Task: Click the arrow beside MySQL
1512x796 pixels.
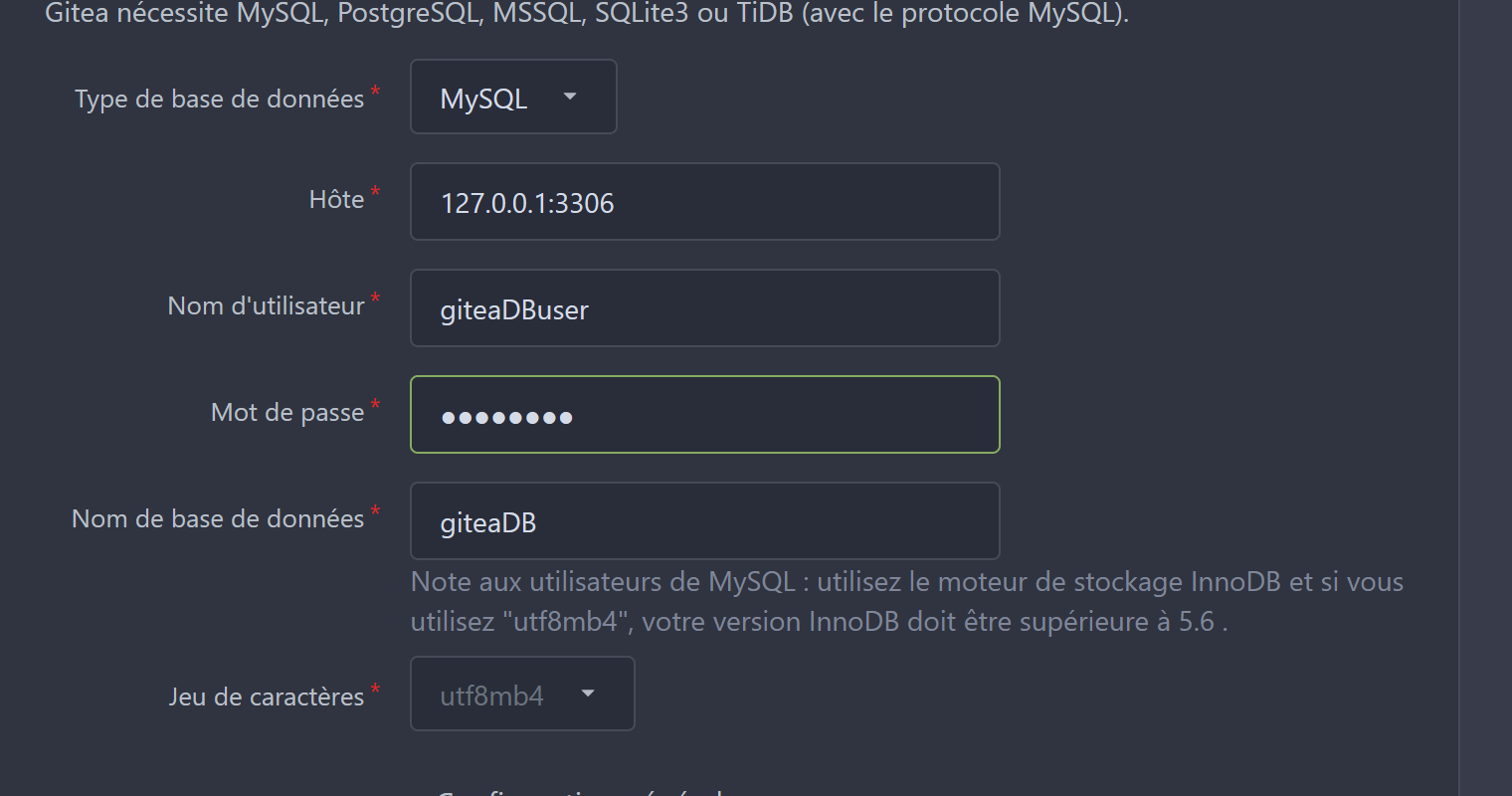Action: [570, 97]
